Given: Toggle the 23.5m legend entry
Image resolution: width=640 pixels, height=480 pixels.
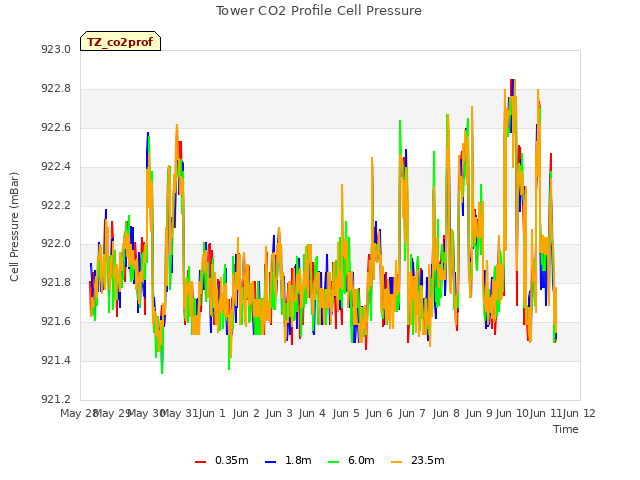Looking at the screenshot, I should [x=418, y=460].
